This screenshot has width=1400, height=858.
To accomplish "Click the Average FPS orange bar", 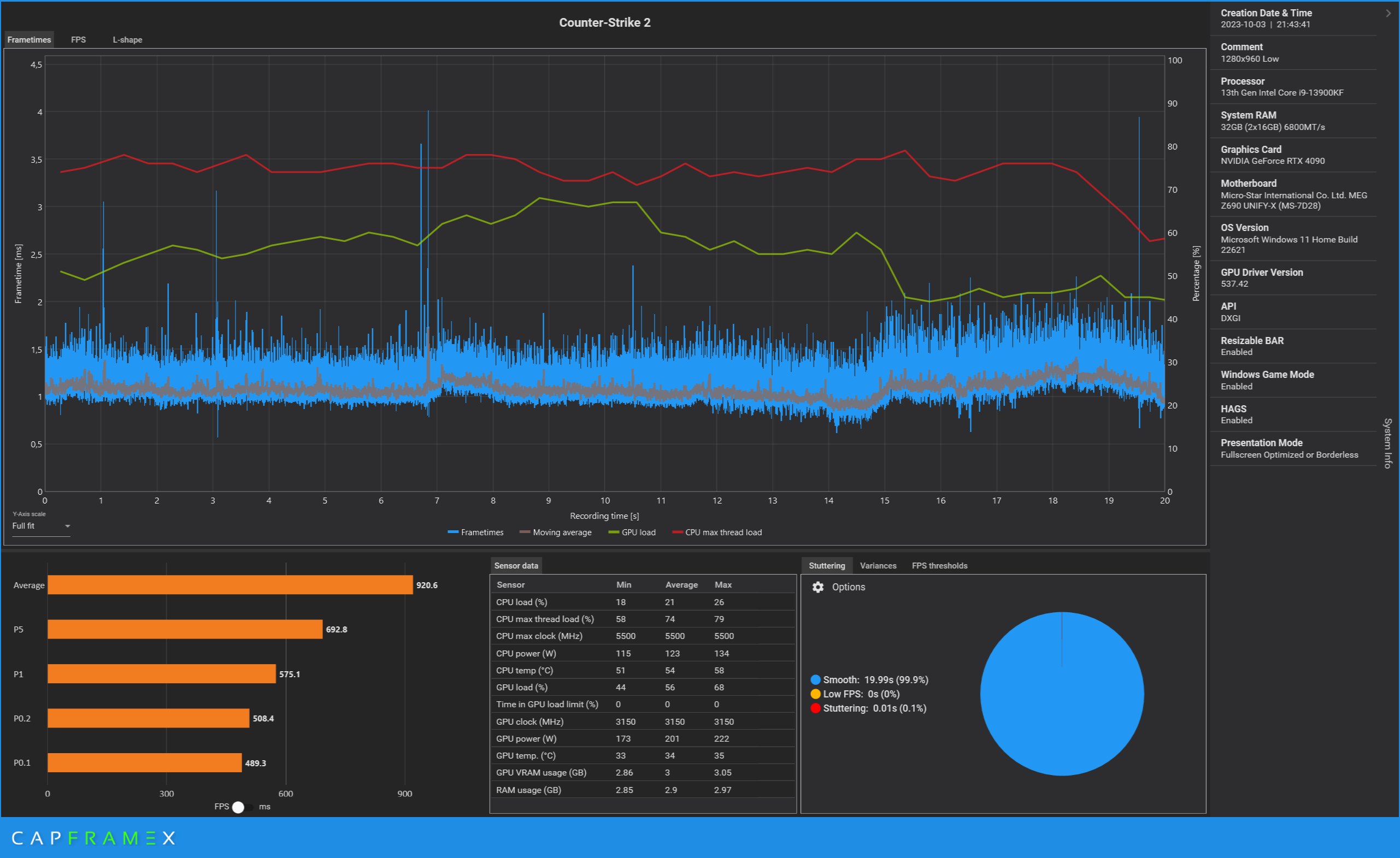I will coord(230,585).
